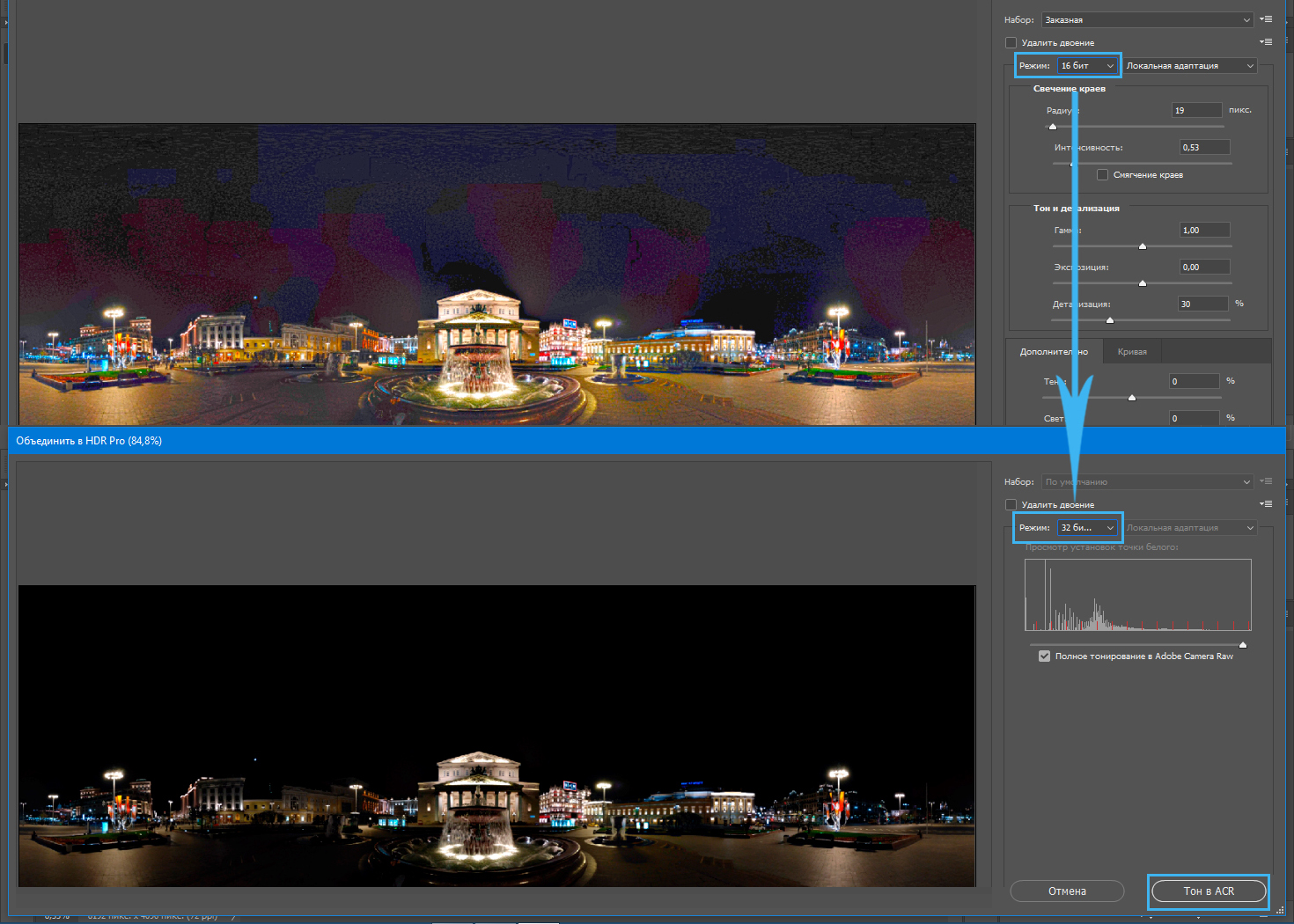
Task: Expand Локальная адаптация dropdown next to 16 бит
Action: 1189,66
